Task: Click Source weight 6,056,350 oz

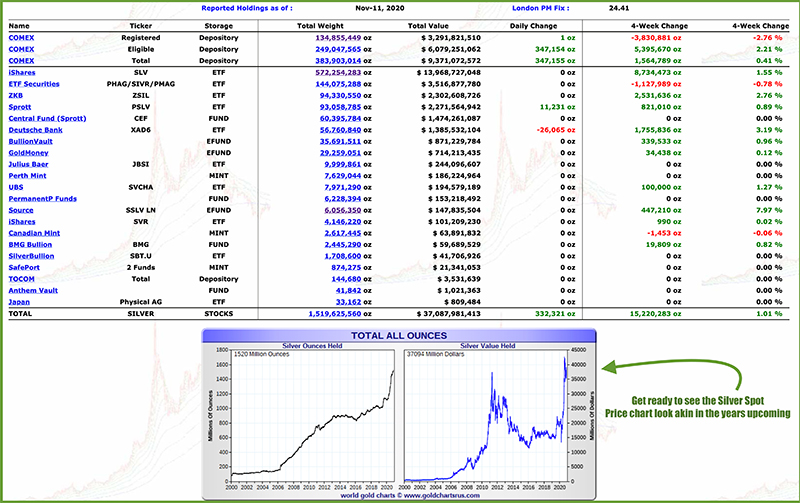Action: click(x=343, y=210)
